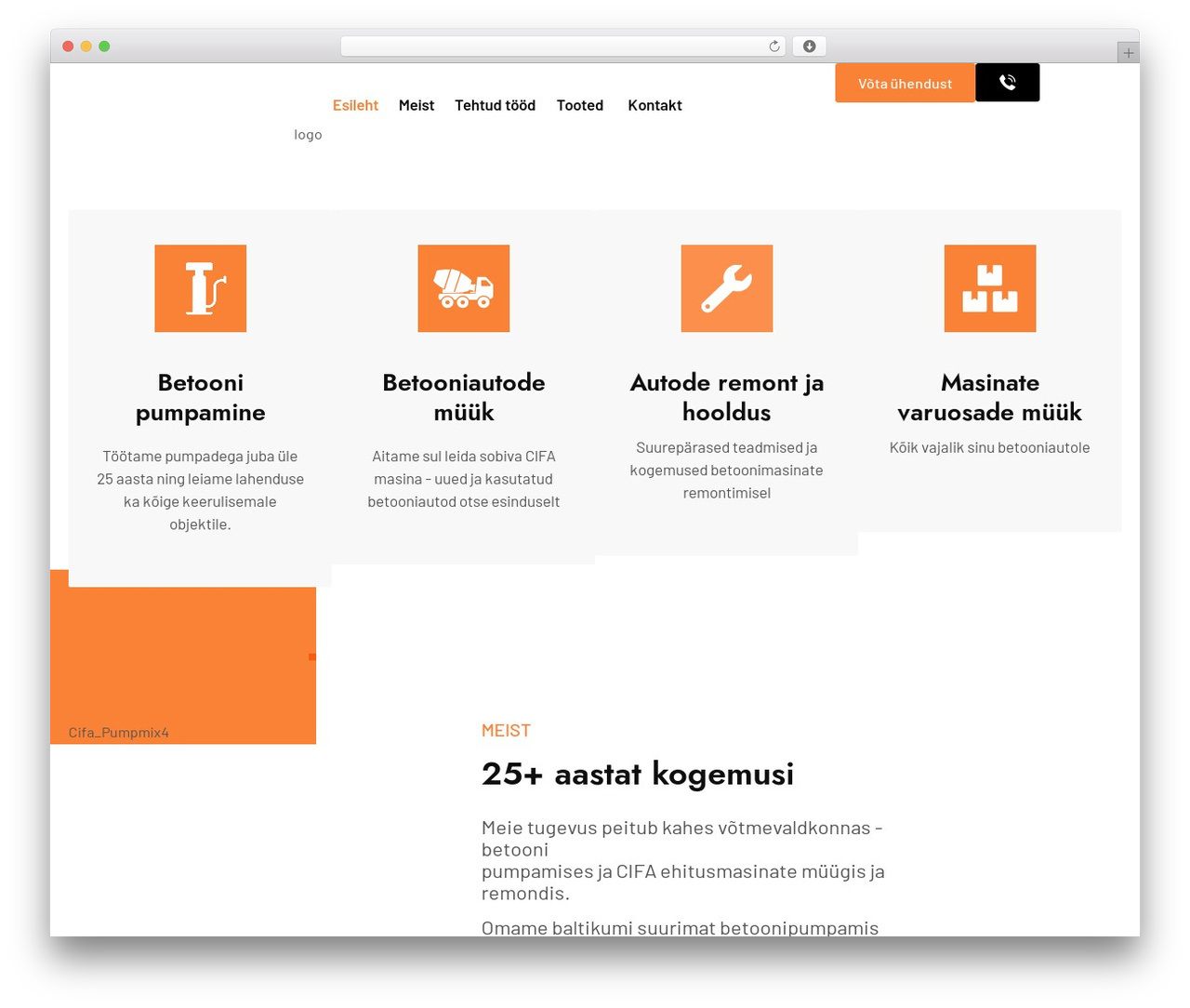The width and height of the screenshot is (1190, 1008).
Task: Add a new browser tab with the plus icon
Action: click(1128, 53)
